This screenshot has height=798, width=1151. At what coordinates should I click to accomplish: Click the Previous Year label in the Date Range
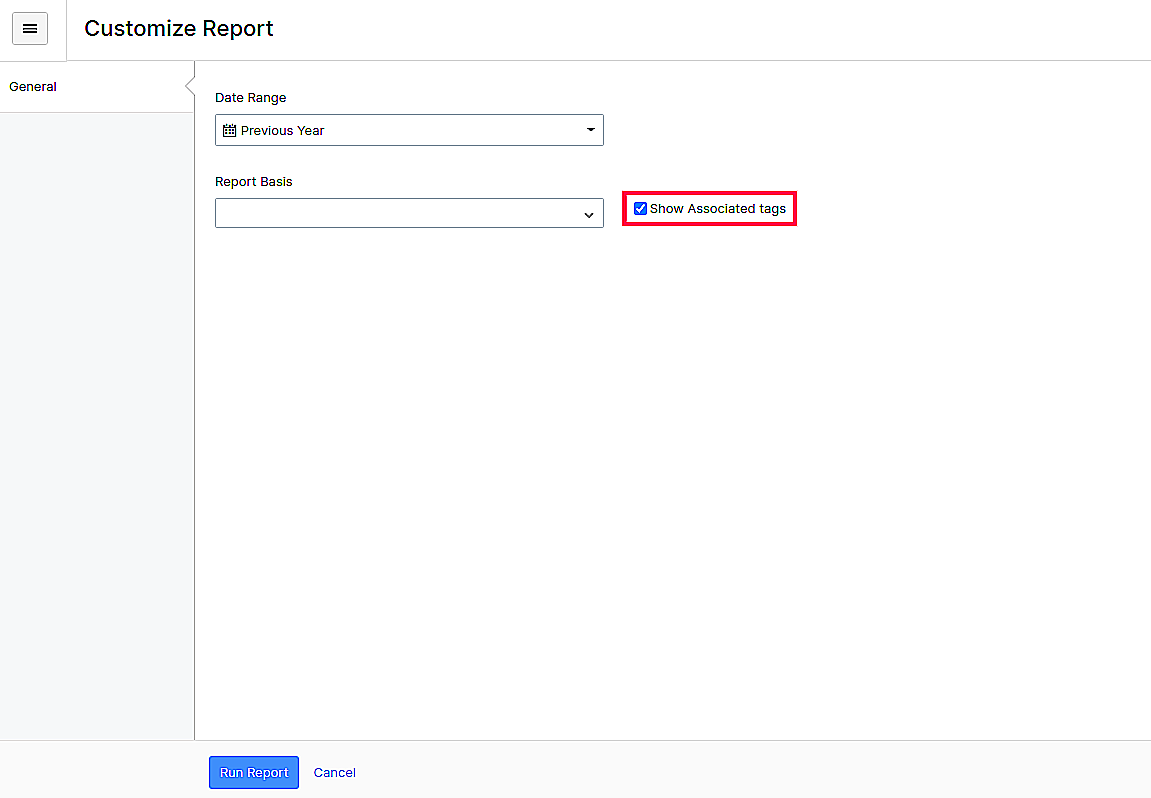coord(285,130)
